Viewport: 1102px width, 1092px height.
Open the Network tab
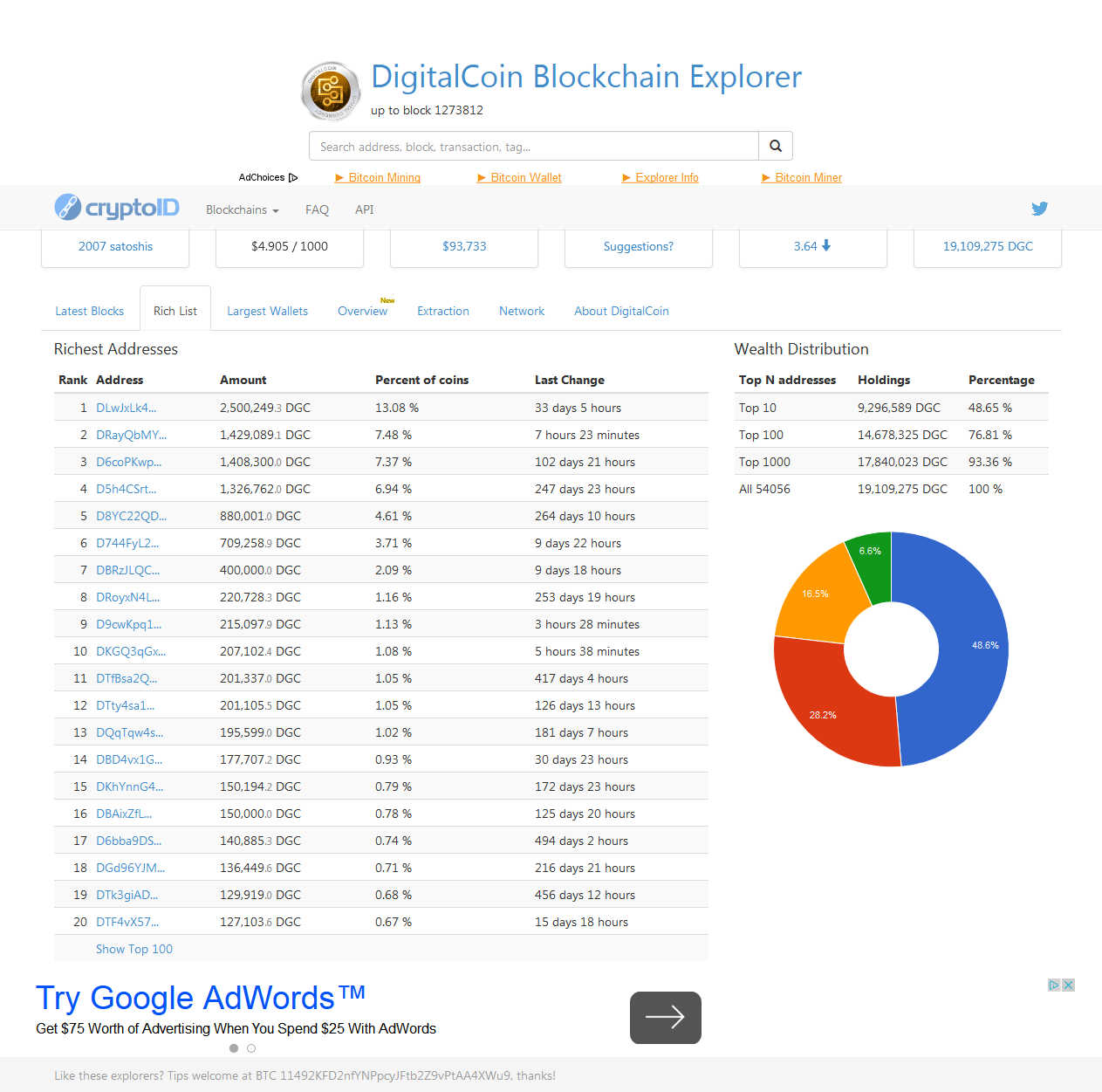pos(522,311)
